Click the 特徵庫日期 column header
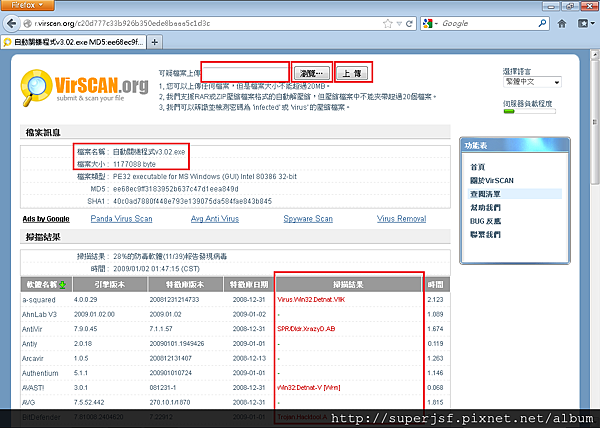Image resolution: width=600 pixels, height=428 pixels. click(x=249, y=285)
